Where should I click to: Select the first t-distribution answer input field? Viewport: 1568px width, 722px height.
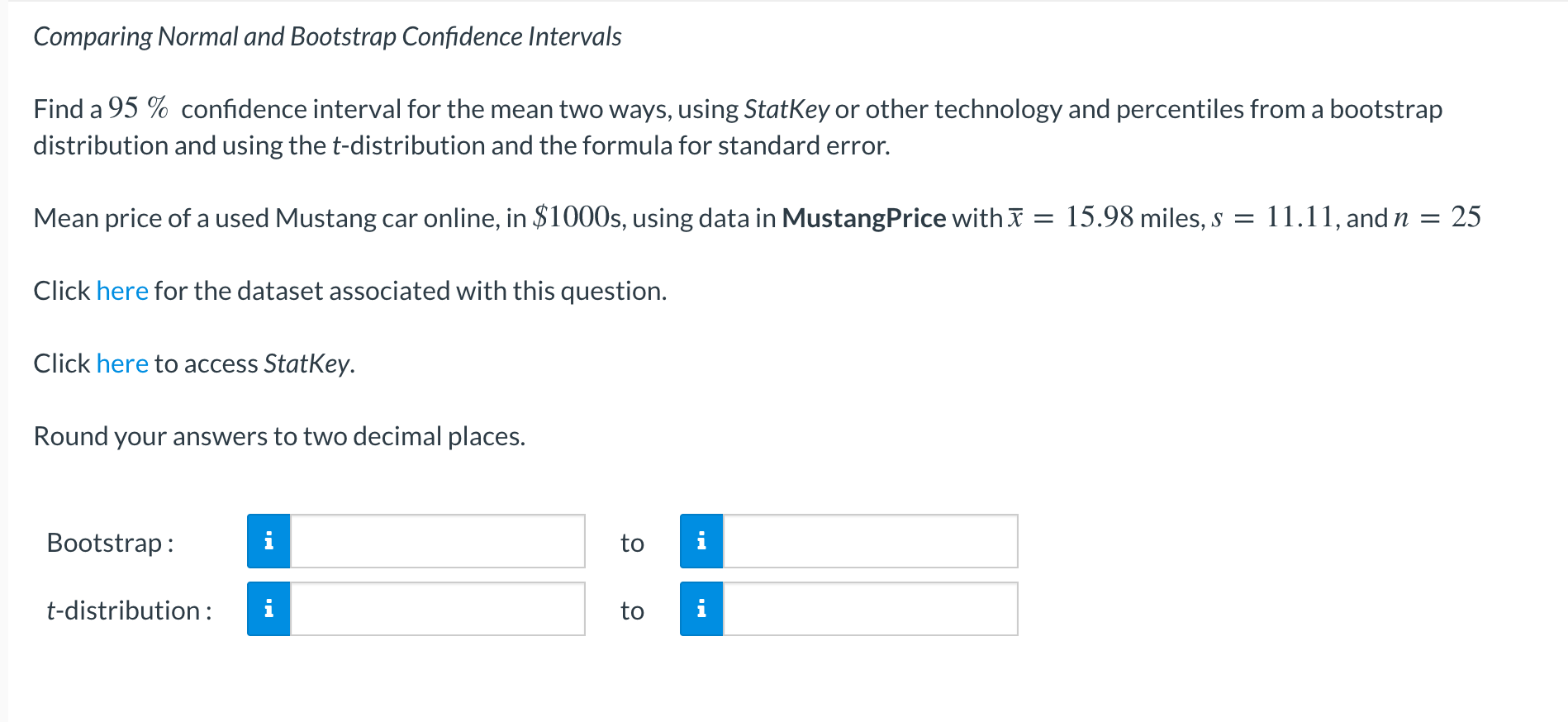436,610
